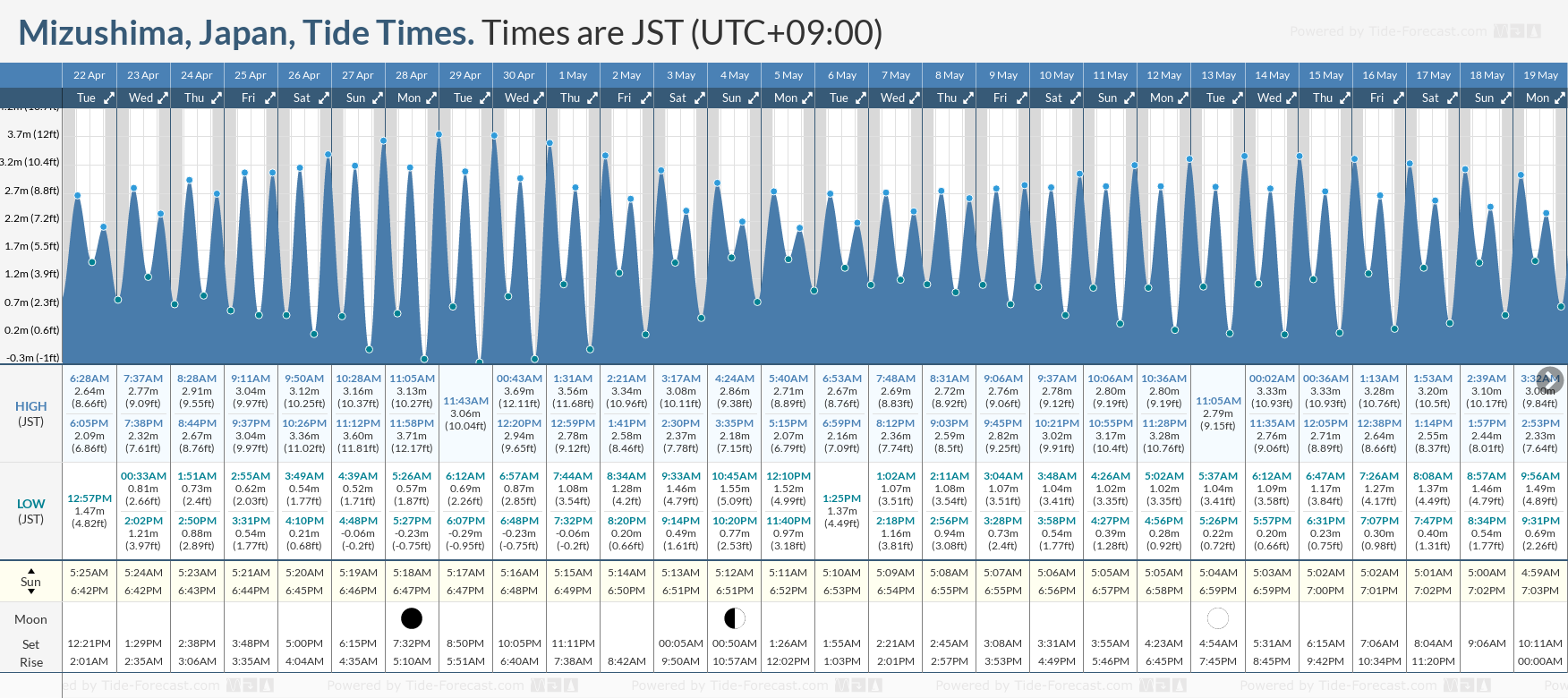Click the full moon icon on 13 May
1568x698 pixels.
[1218, 617]
